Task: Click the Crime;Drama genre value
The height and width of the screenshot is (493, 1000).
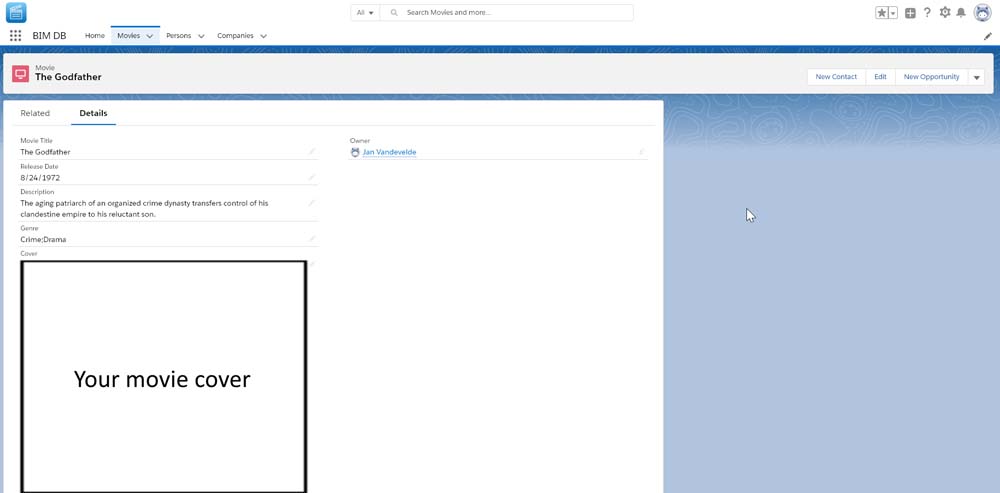Action: pyautogui.click(x=43, y=239)
